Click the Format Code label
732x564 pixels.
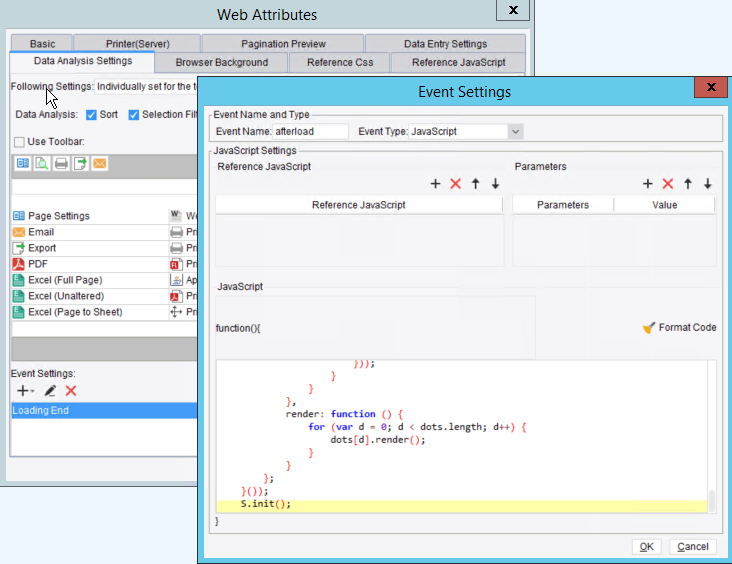(687, 328)
